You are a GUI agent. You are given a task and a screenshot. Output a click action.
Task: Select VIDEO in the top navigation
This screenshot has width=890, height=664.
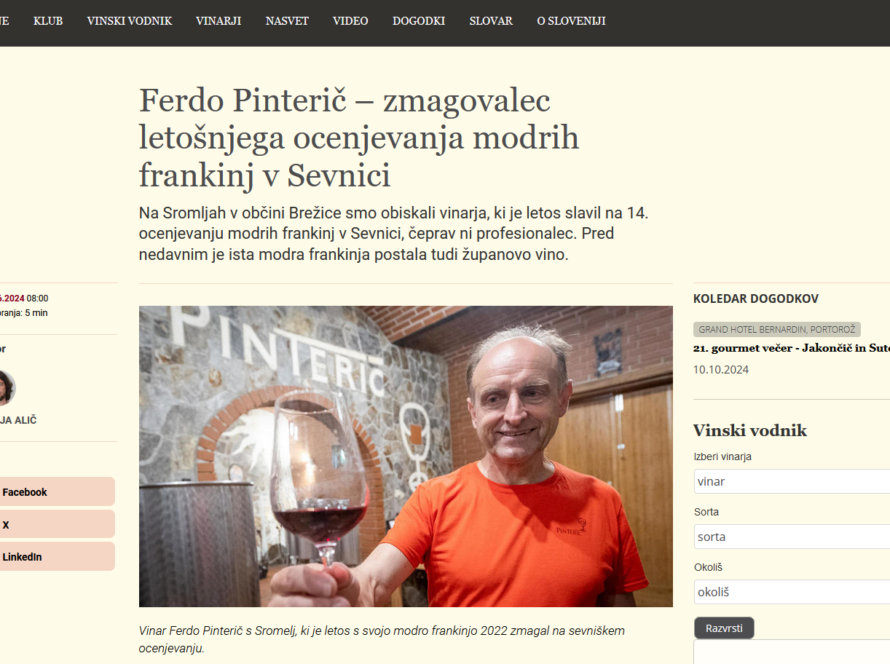350,21
